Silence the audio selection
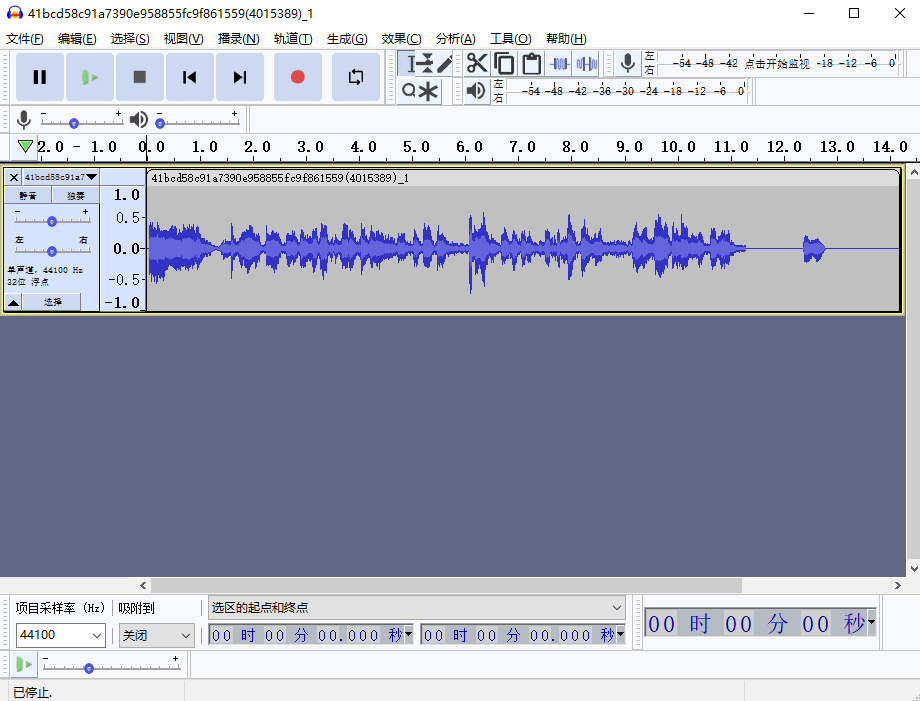 [586, 63]
